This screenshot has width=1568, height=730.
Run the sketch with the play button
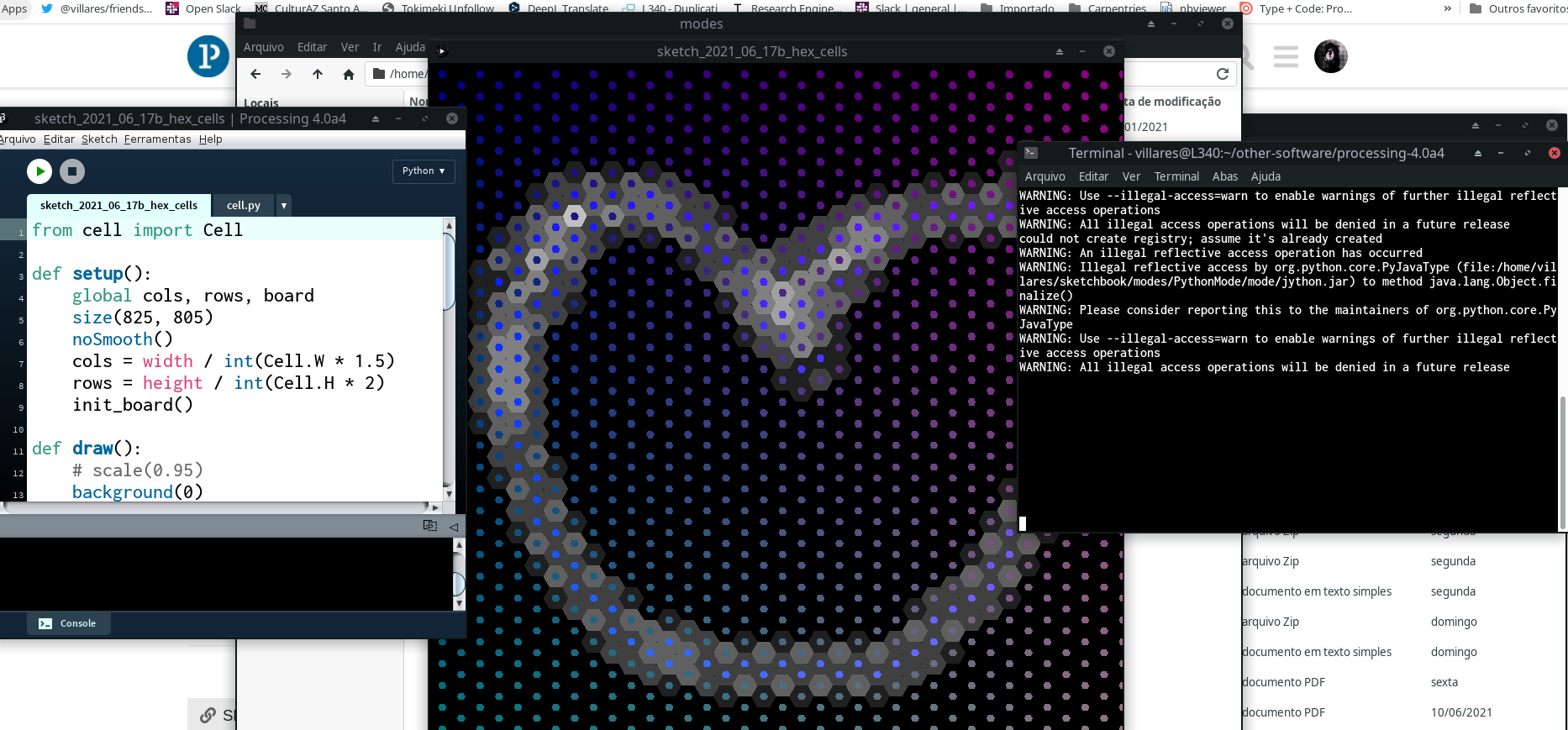point(39,171)
